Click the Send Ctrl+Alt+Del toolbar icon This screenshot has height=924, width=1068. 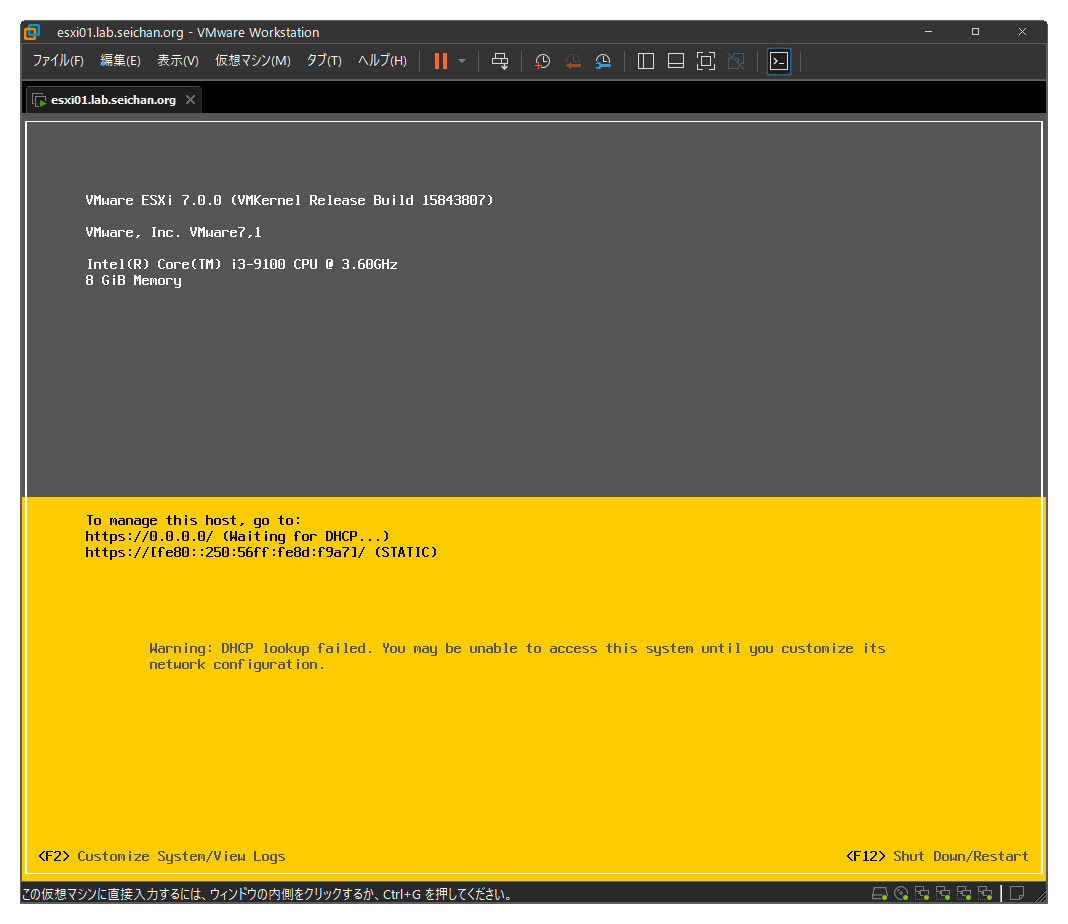tap(500, 61)
